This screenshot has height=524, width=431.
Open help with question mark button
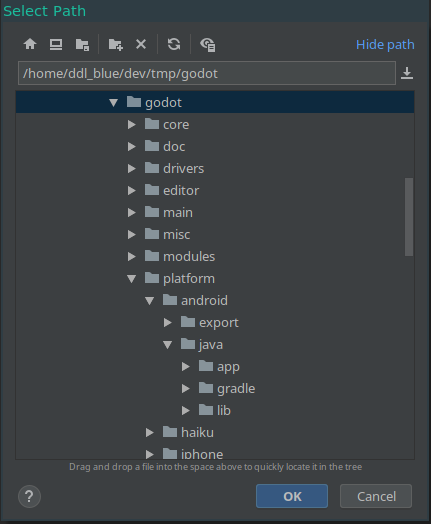tap(29, 496)
